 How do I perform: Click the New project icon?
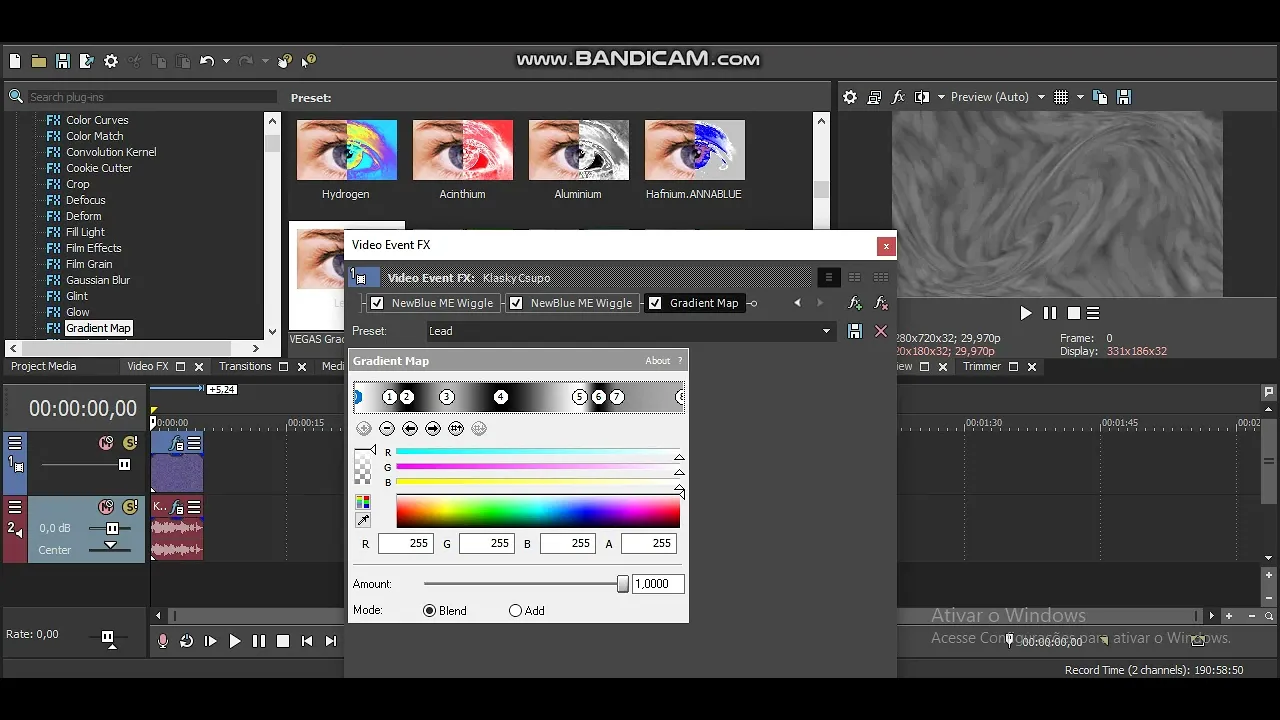pos(15,61)
